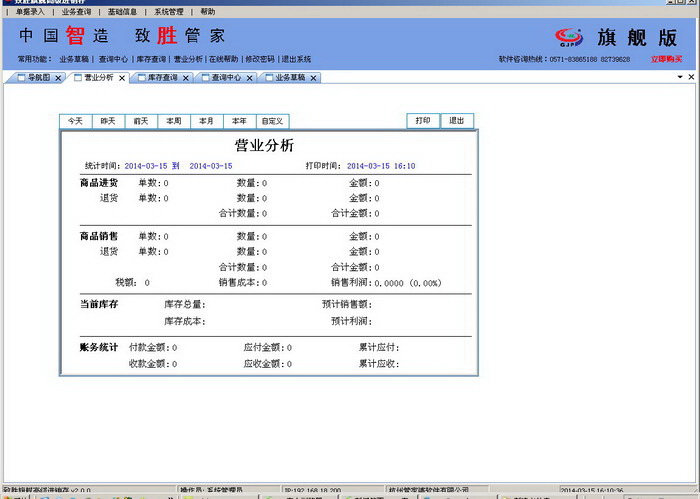Switch to the 导航图 tab
The image size is (700, 499).
(x=39, y=78)
